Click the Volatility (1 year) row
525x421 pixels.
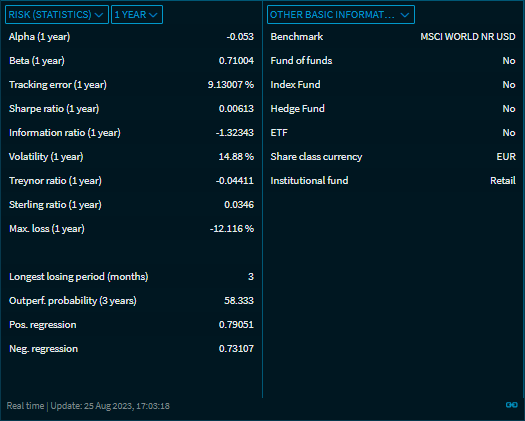point(131,157)
